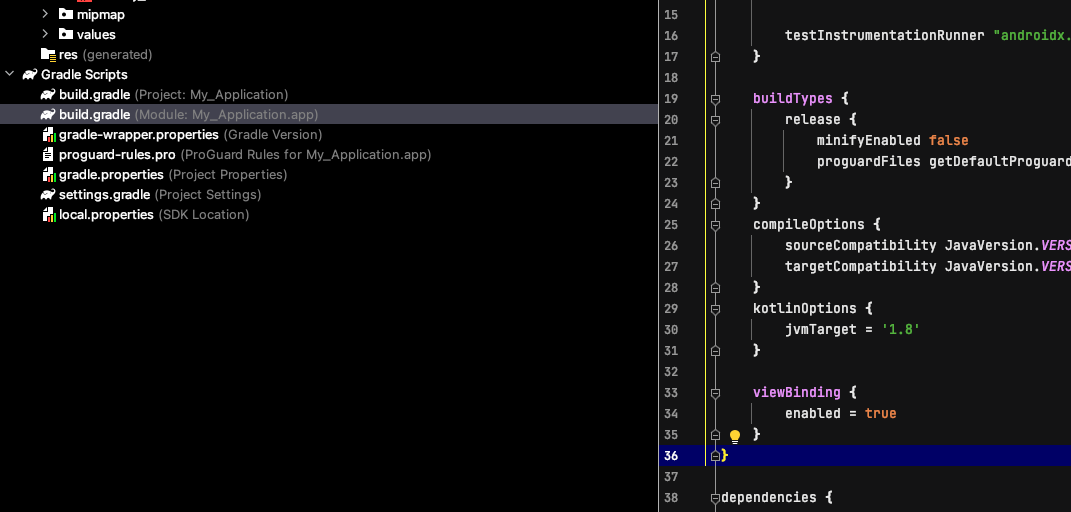Image resolution: width=1071 pixels, height=512 pixels.
Task: Fold the compileOptions block at line 25
Action: 715,225
